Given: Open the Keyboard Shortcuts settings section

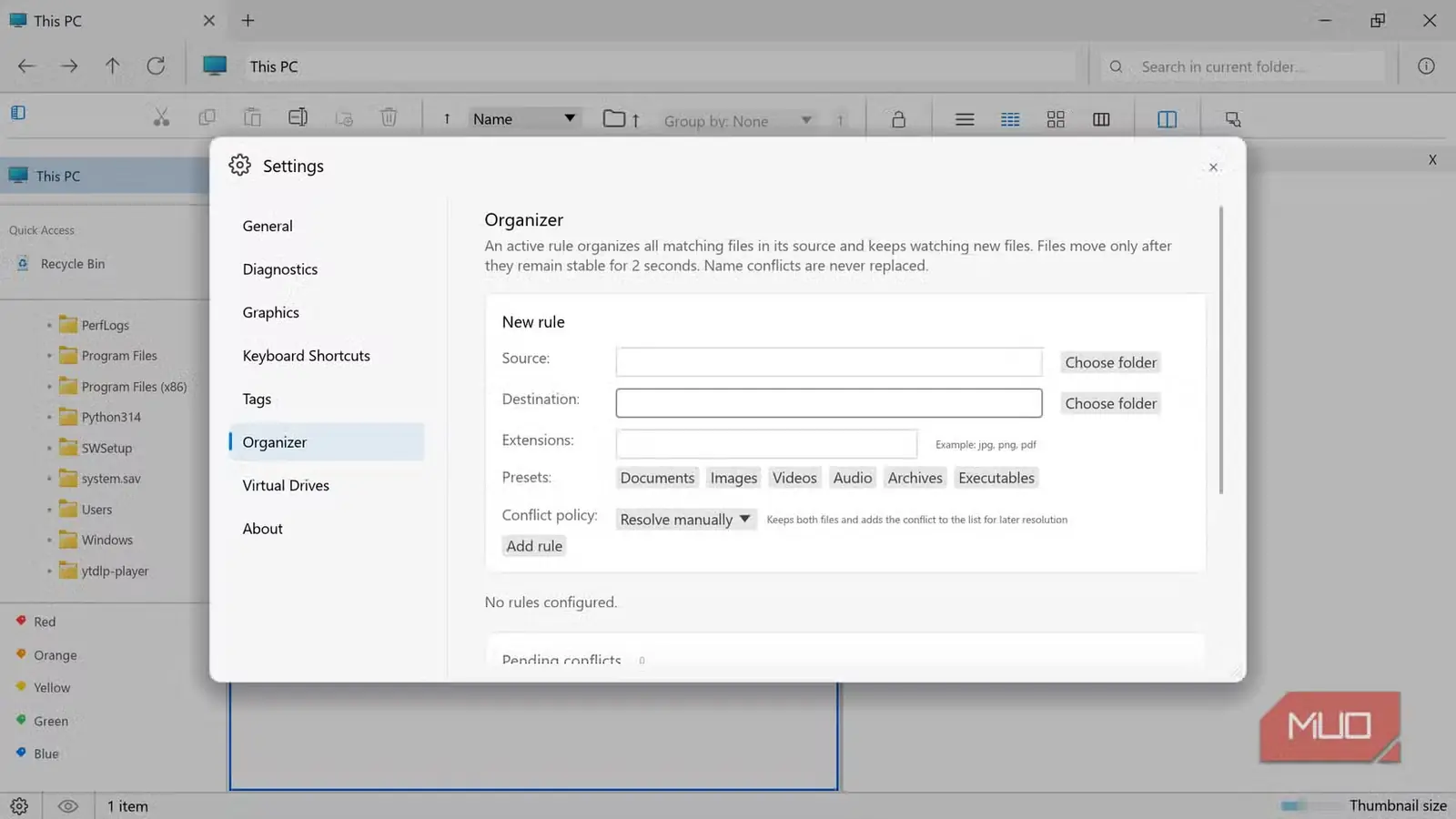Looking at the screenshot, I should [x=327, y=356].
